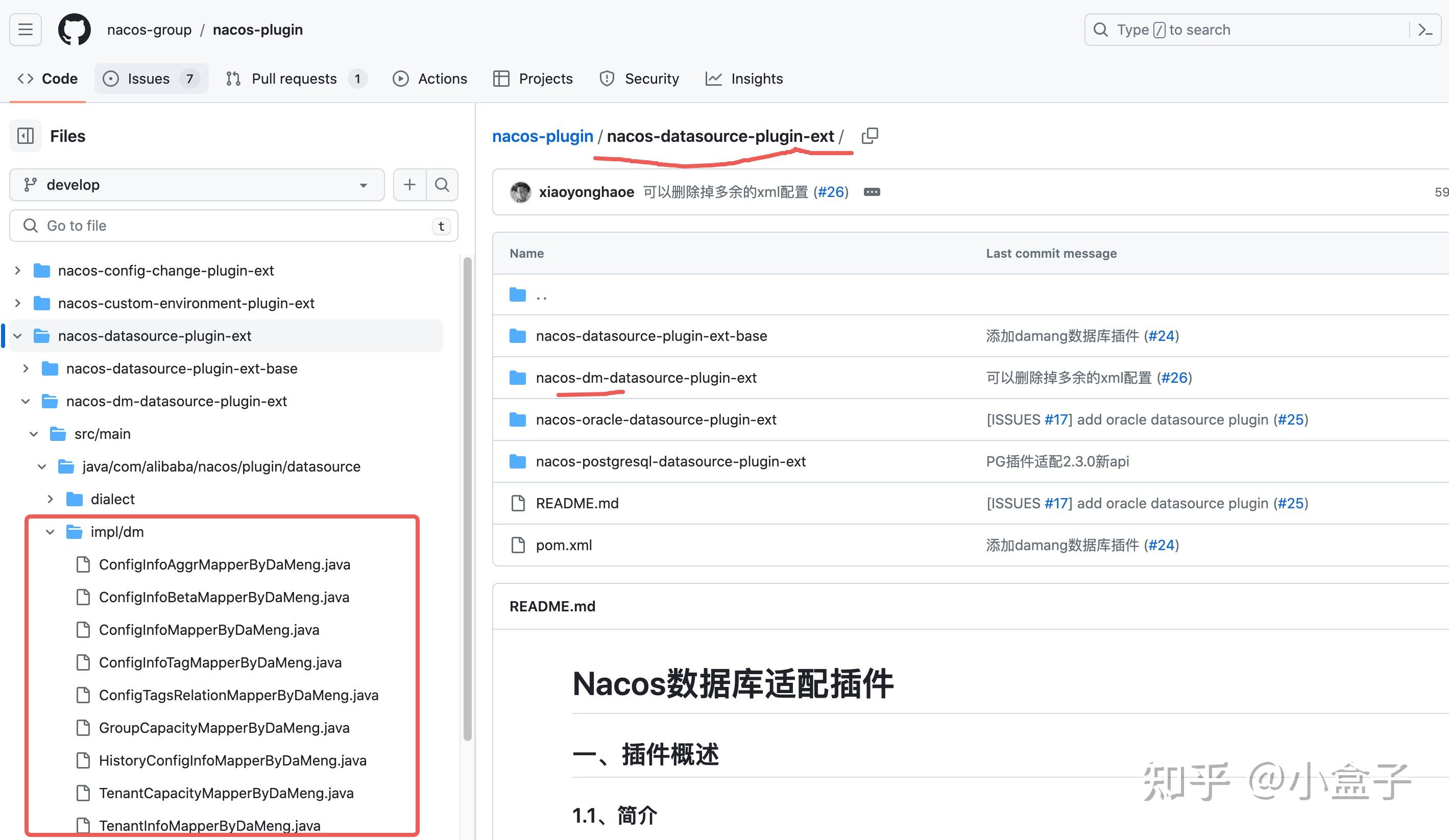Image resolution: width=1449 pixels, height=840 pixels.
Task: Switch to the Pull requests tab
Action: 295,78
